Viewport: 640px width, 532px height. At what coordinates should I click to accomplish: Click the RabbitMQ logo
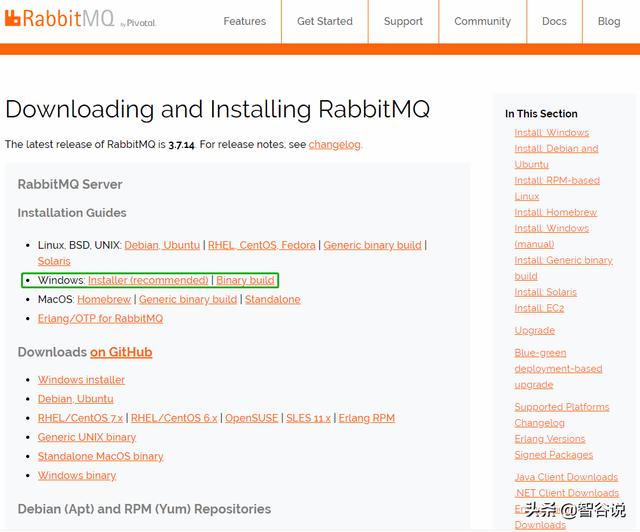[80, 19]
